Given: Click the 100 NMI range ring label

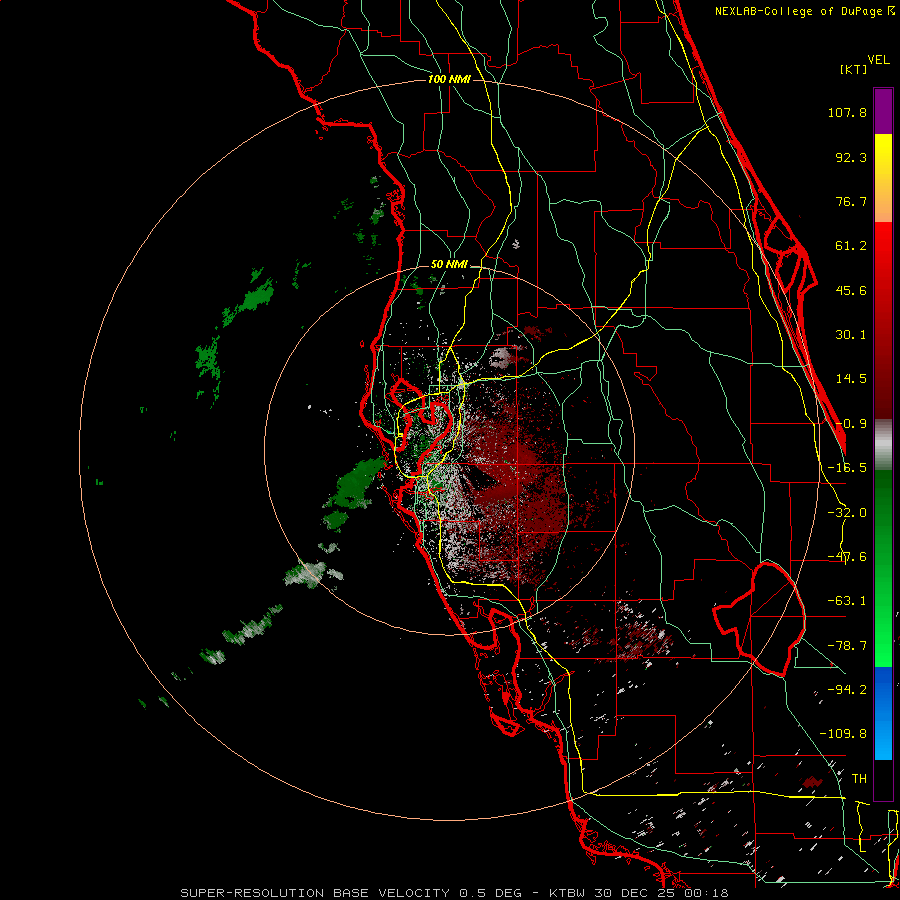Looking at the screenshot, I should coord(449,79).
